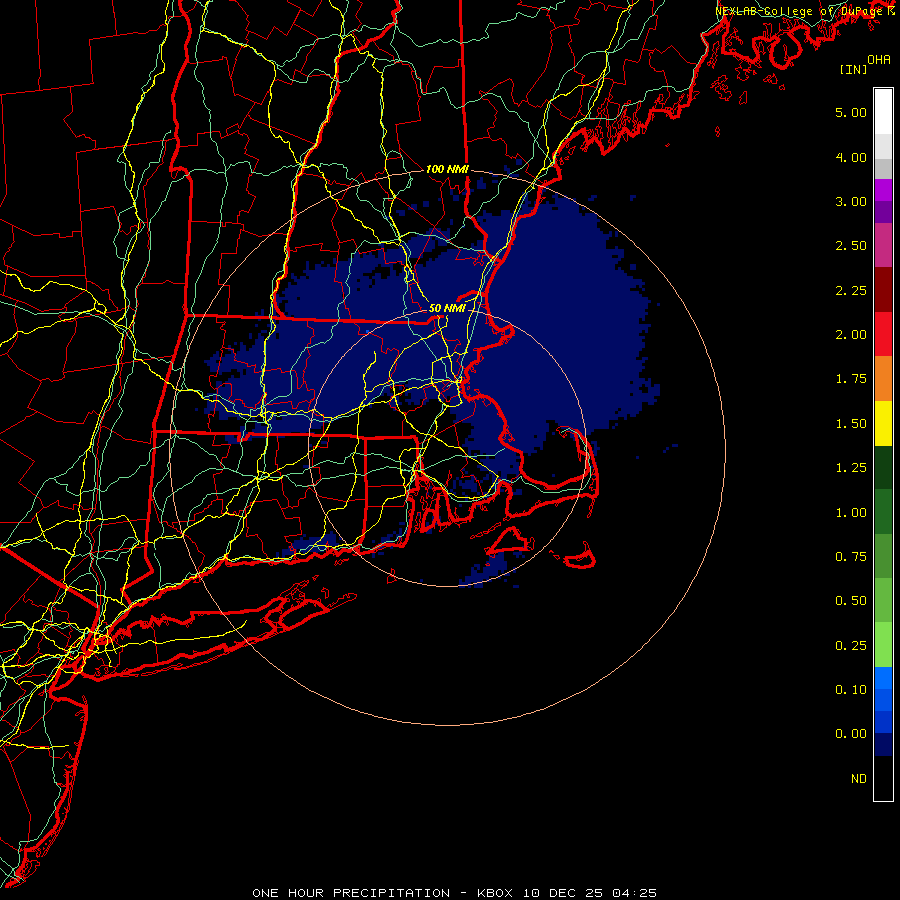The width and height of the screenshot is (900, 900).
Task: Click the 0.10 legend value
Action: [x=851, y=690]
